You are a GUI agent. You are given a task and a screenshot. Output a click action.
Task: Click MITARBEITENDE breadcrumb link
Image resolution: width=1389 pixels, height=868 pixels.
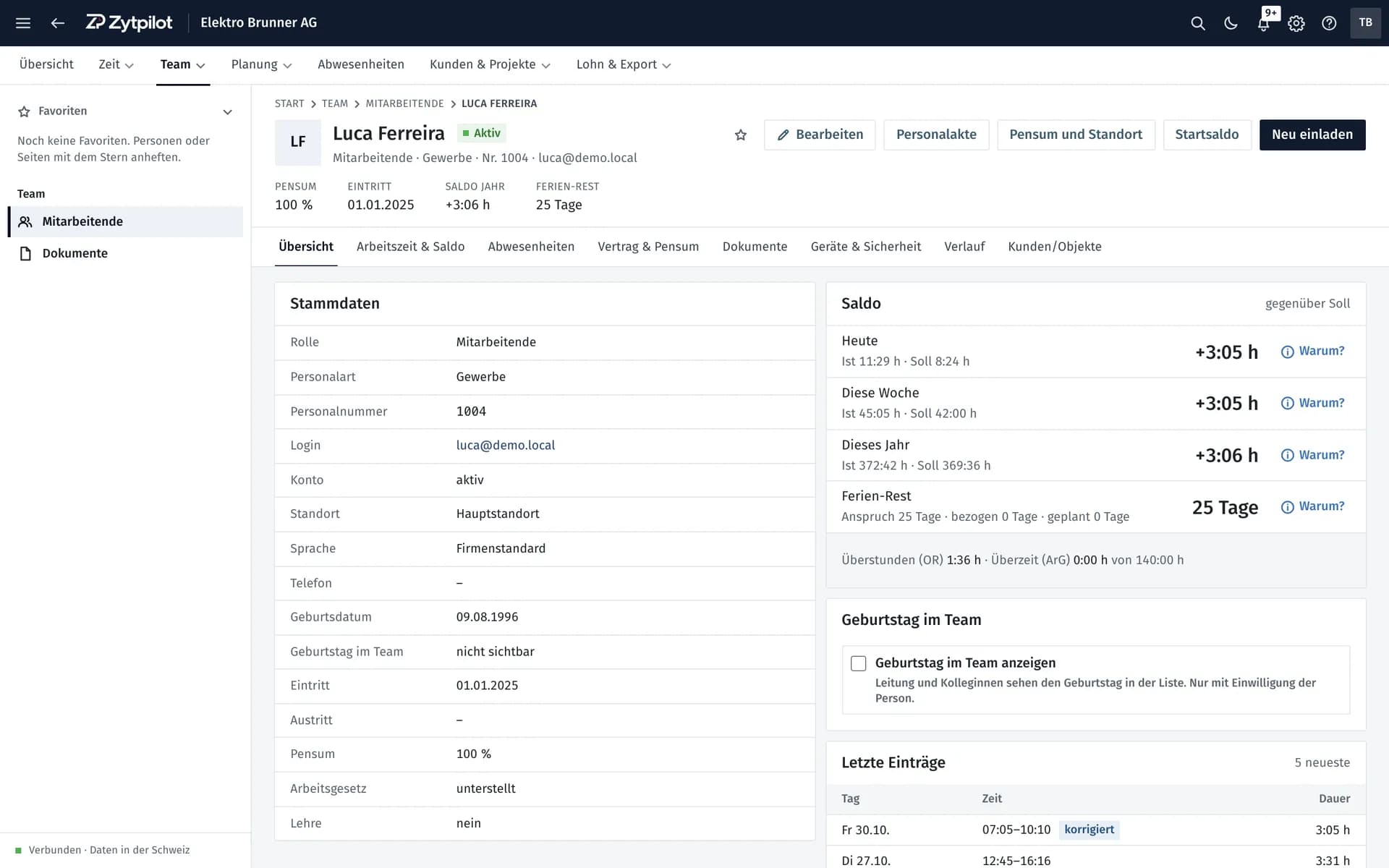click(404, 103)
